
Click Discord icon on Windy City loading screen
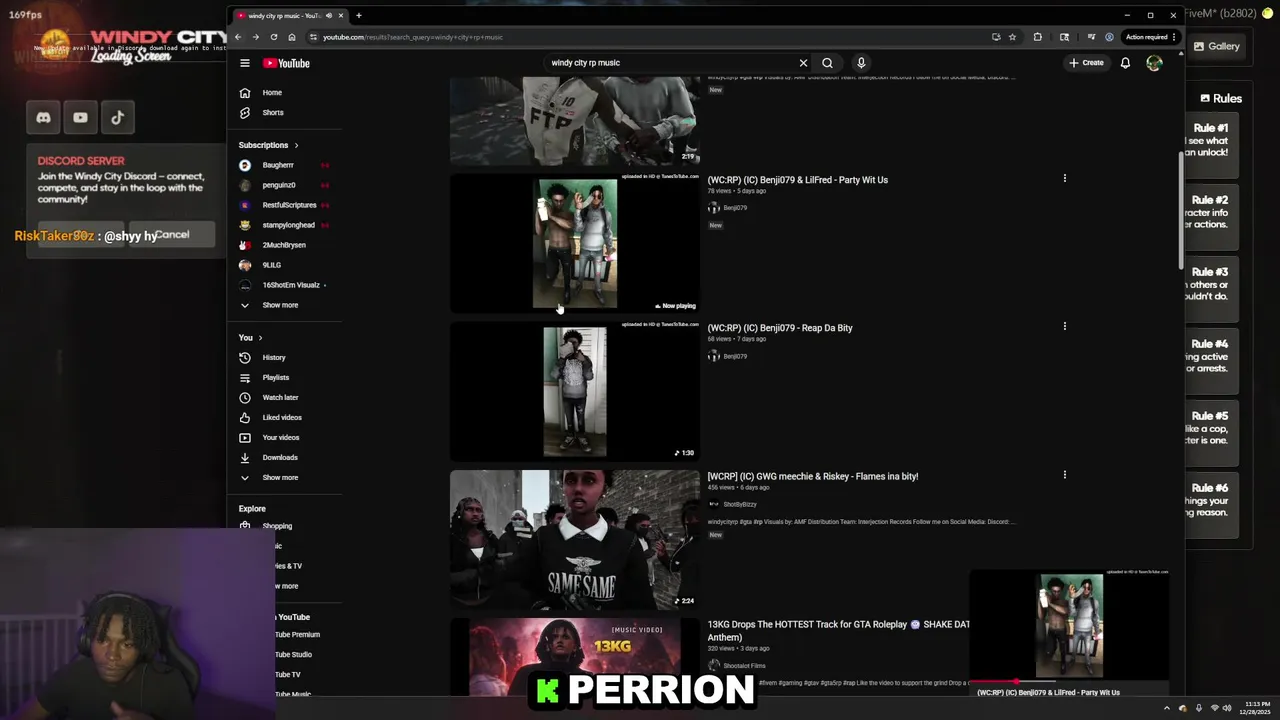tap(43, 118)
